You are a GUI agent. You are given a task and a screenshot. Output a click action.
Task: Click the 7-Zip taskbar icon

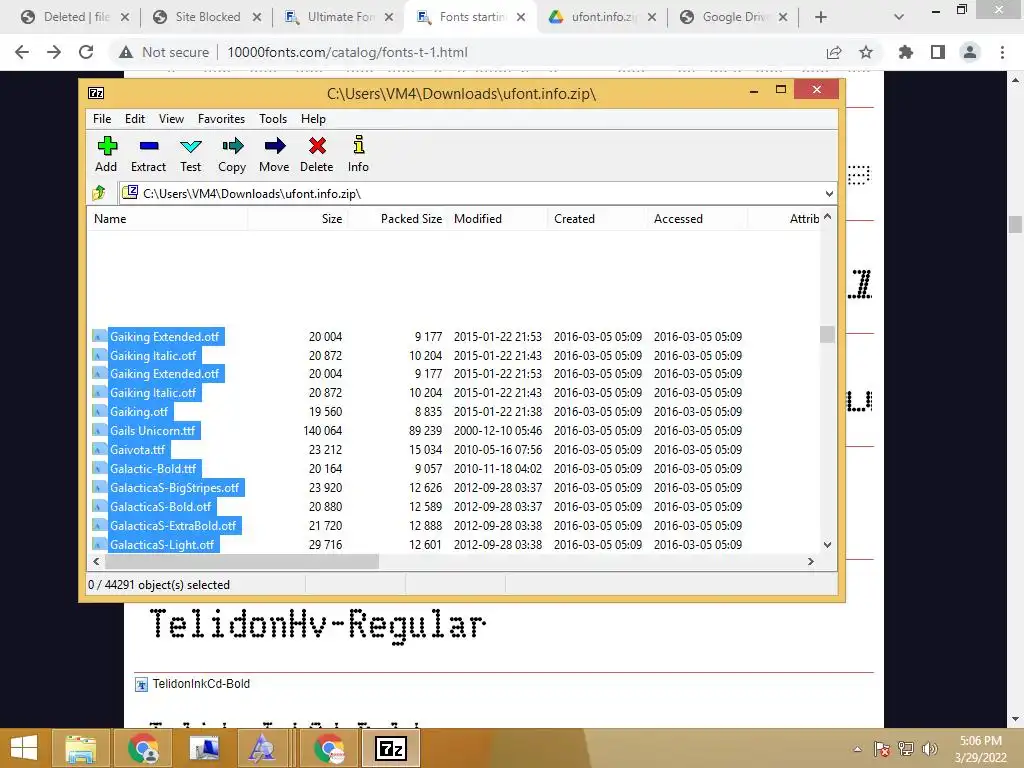pos(391,748)
